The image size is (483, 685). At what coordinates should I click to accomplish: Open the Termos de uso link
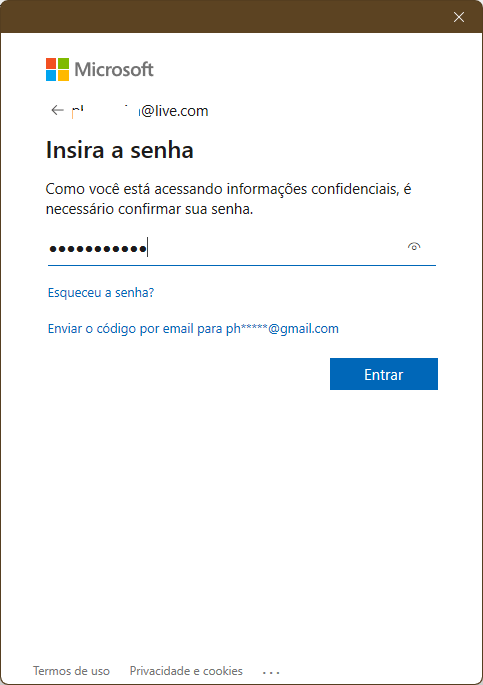(71, 671)
